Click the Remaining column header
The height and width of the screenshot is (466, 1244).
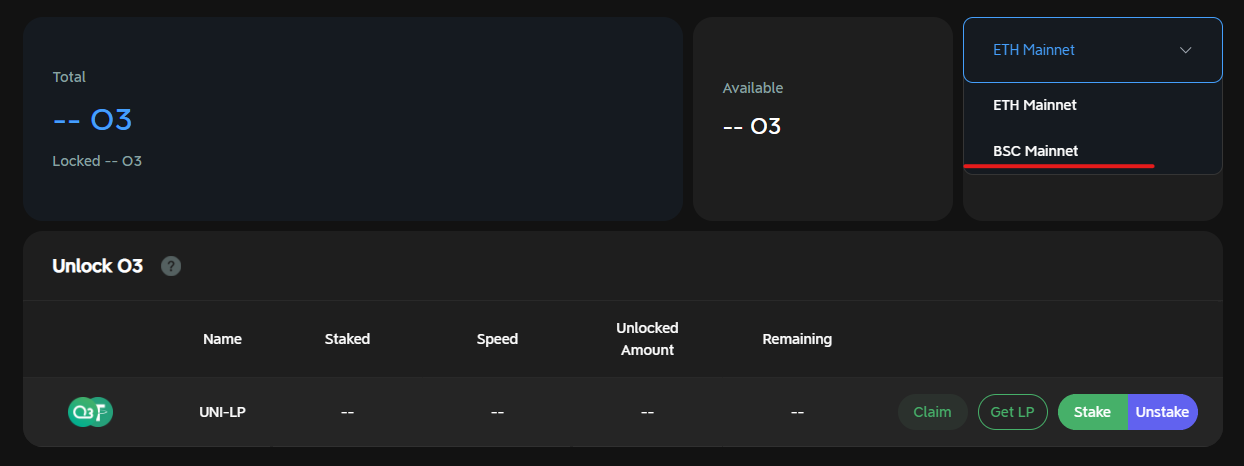(797, 339)
